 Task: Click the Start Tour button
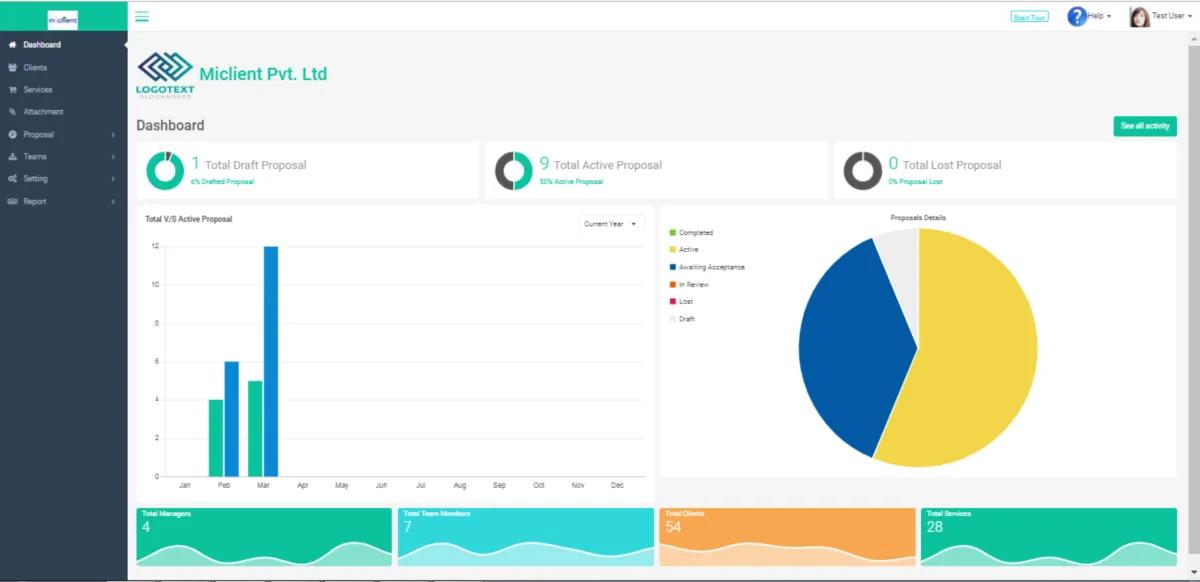point(1029,17)
